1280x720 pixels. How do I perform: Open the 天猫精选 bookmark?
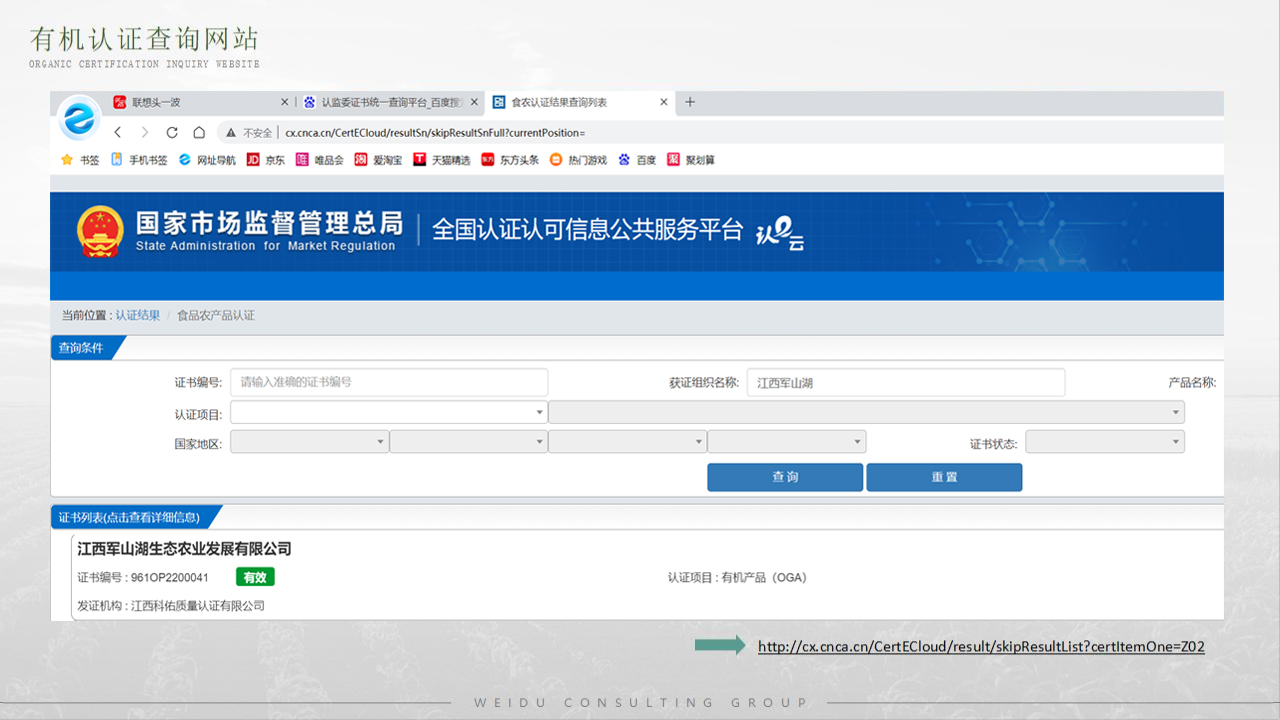tap(441, 160)
